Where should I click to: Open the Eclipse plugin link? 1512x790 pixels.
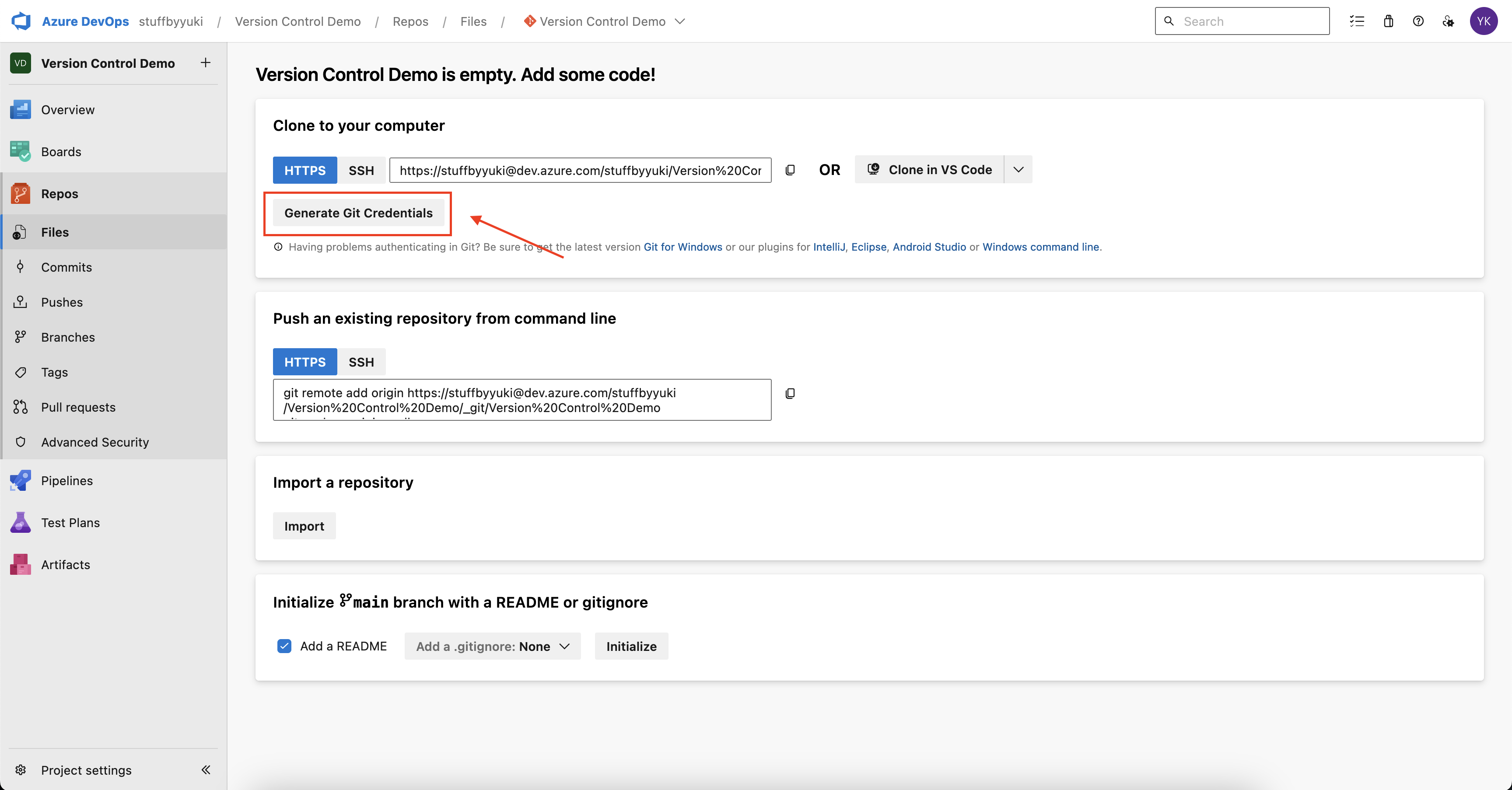click(869, 247)
